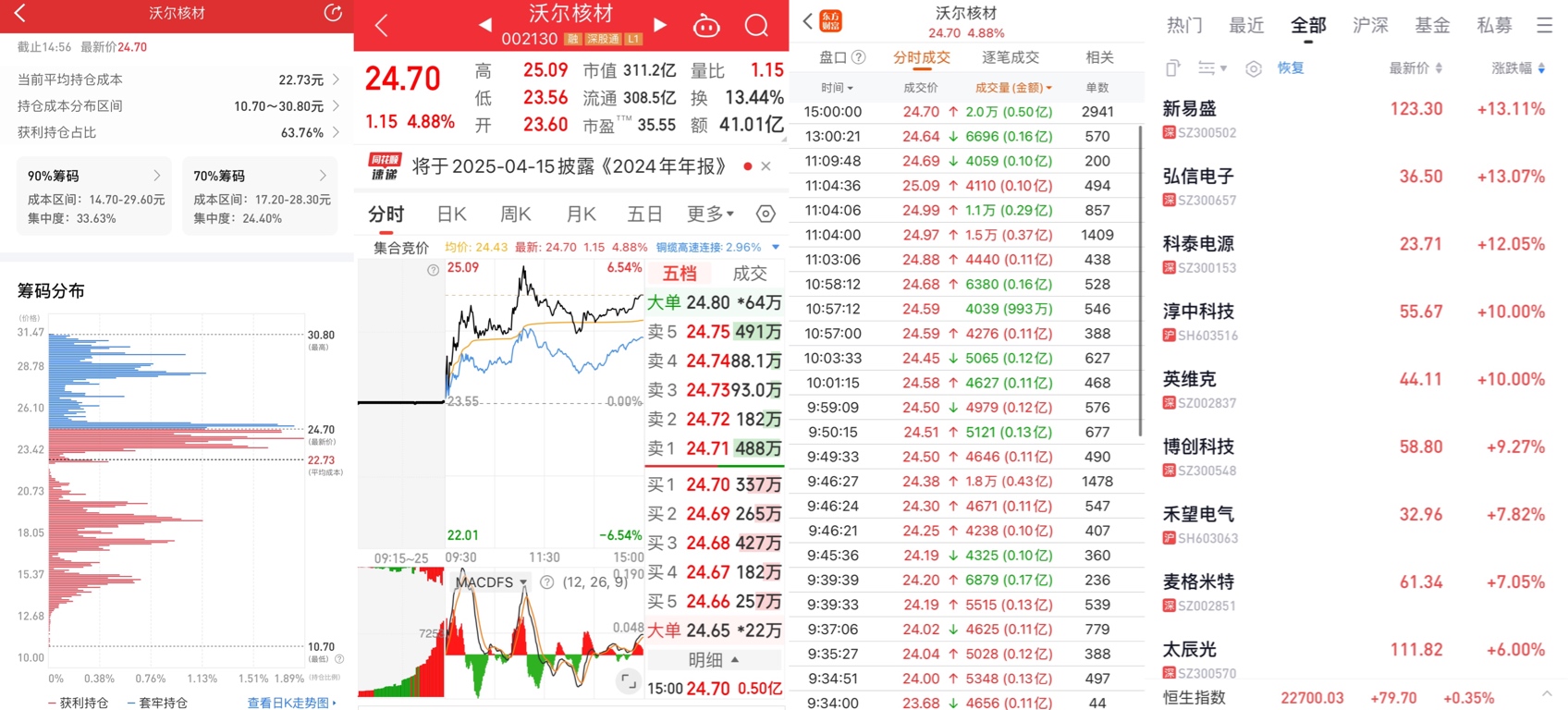Image resolution: width=1568 pixels, height=710 pixels.
Task: Click the 深 market badge under 新易盛
Action: tap(1169, 133)
